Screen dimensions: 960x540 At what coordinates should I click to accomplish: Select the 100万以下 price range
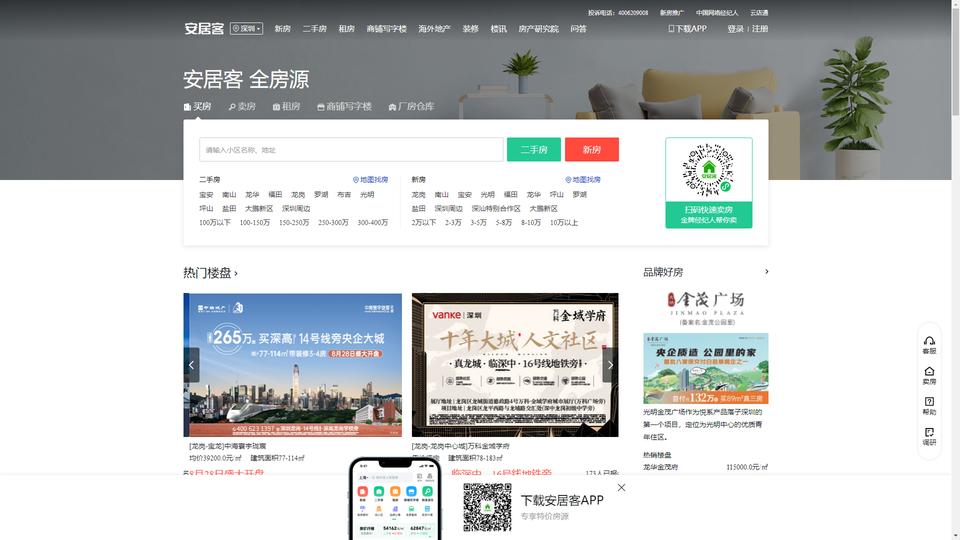(215, 223)
